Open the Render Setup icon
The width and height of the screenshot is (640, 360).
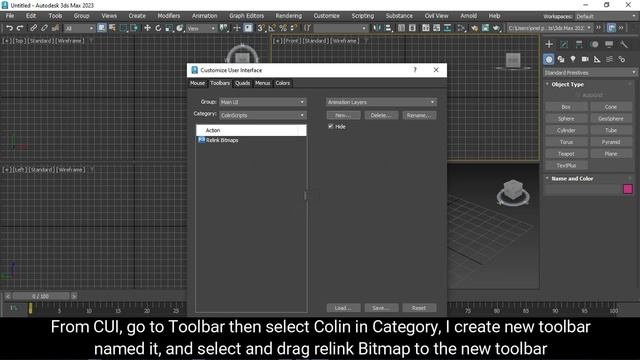coord(474,28)
